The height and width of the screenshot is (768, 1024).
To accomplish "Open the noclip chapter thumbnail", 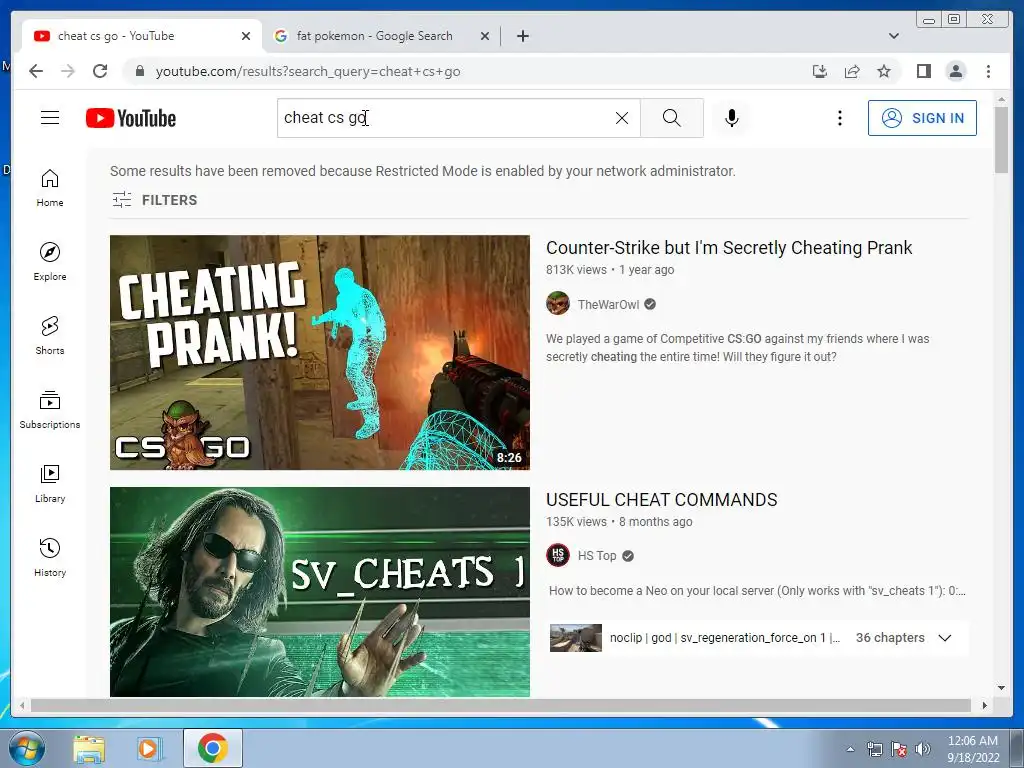I will click(575, 638).
